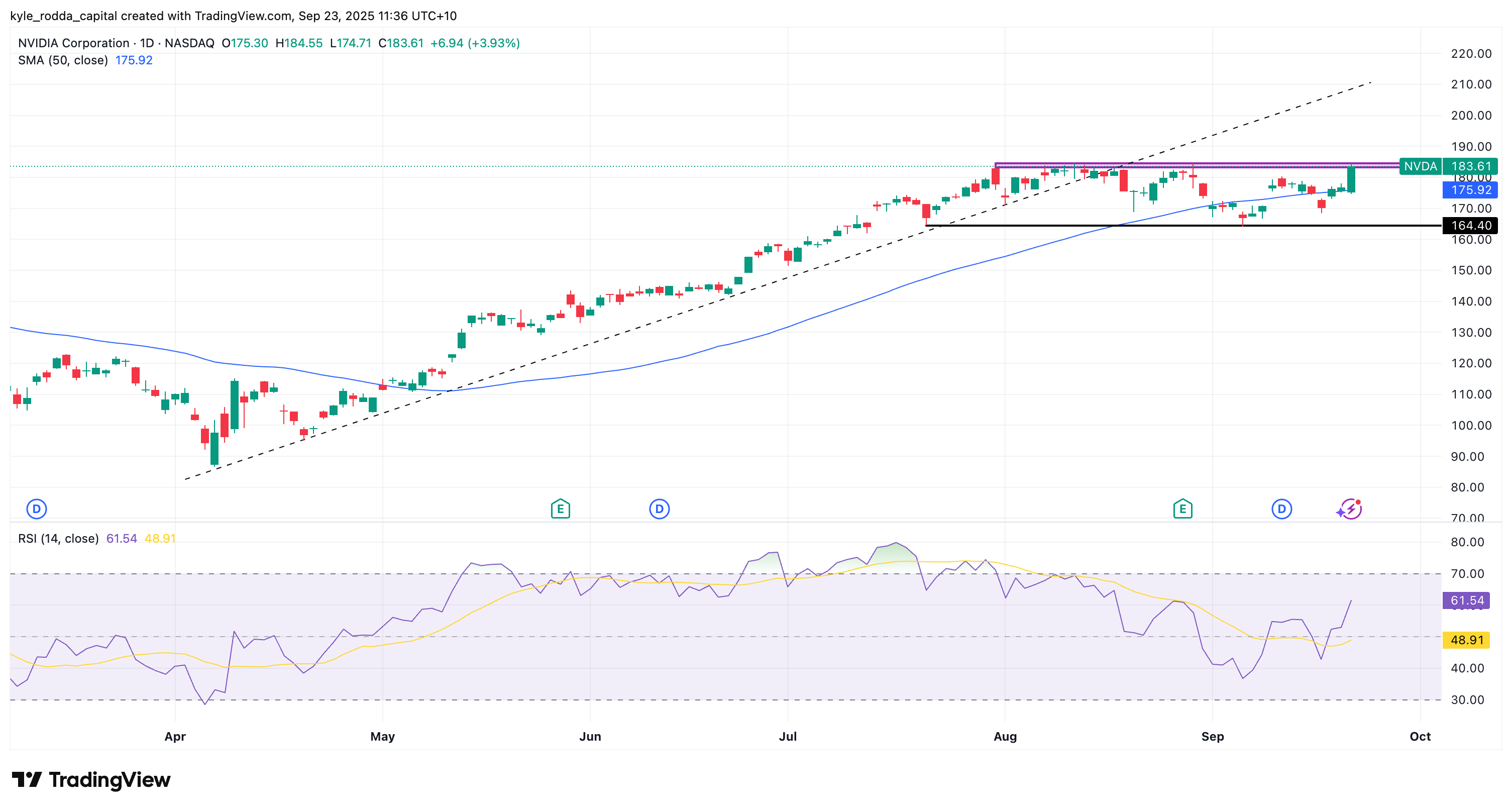This screenshot has width=1512, height=810.
Task: Click the yellow RSI average label 48.91
Action: (1466, 640)
